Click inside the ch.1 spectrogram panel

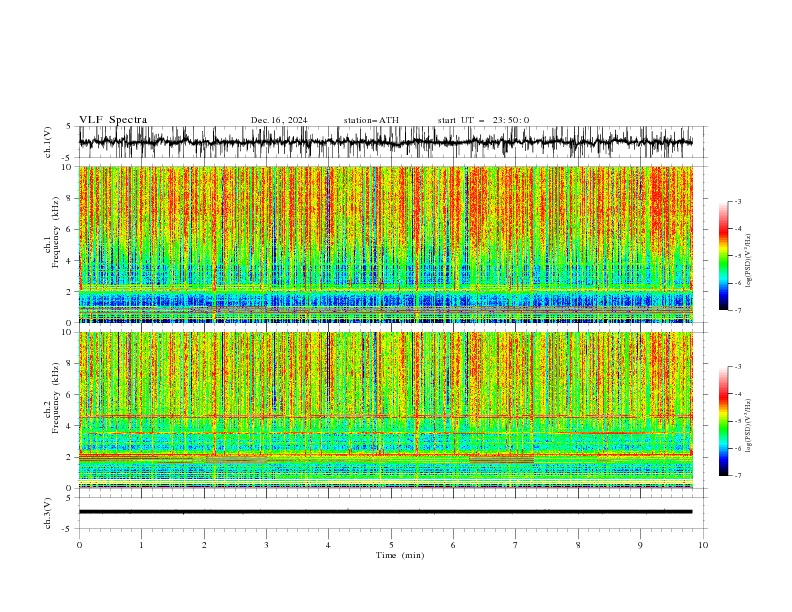pyautogui.click(x=385, y=244)
